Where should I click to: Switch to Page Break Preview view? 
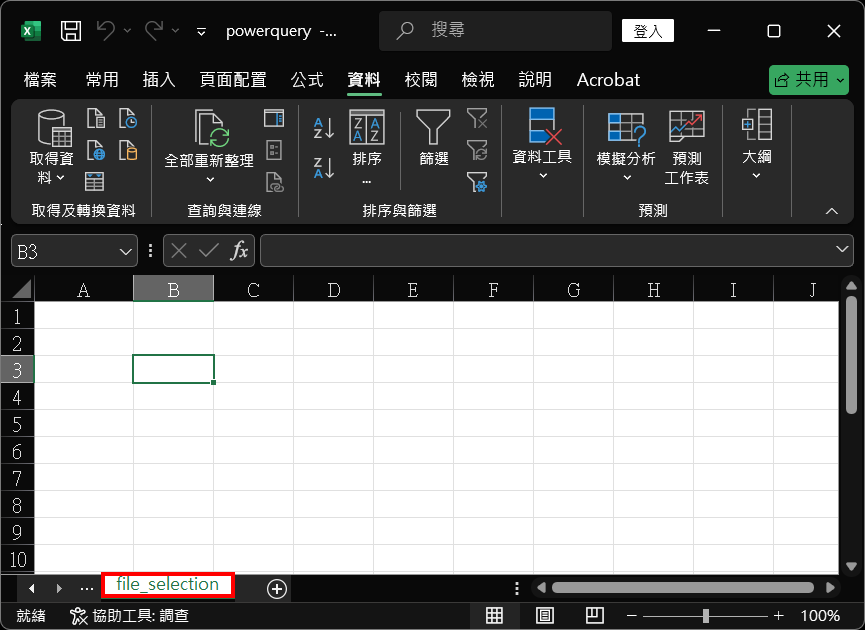click(595, 615)
